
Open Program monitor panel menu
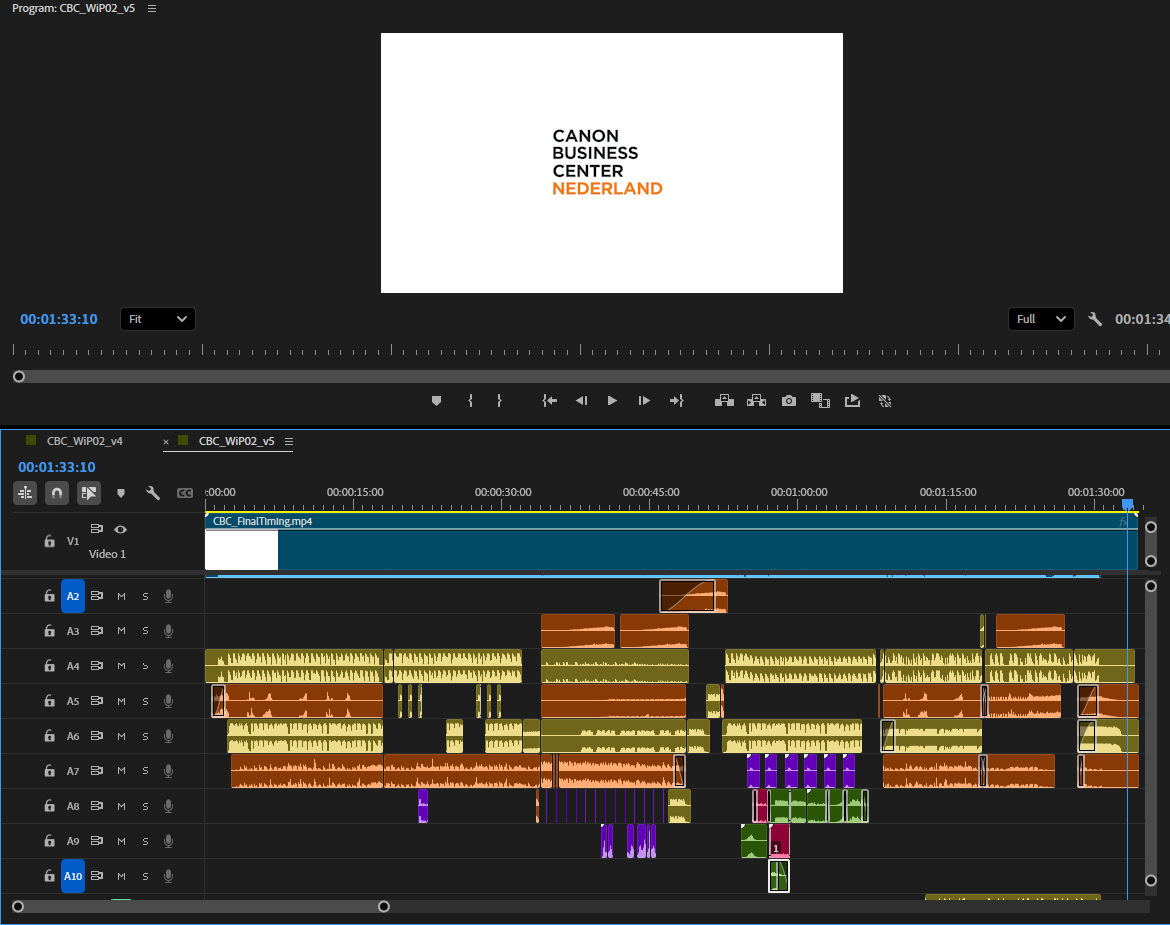[152, 8]
